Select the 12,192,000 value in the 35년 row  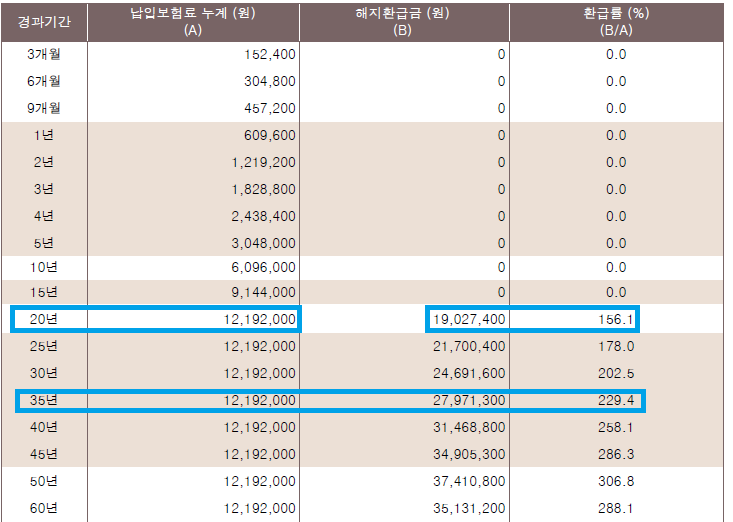coord(260,400)
